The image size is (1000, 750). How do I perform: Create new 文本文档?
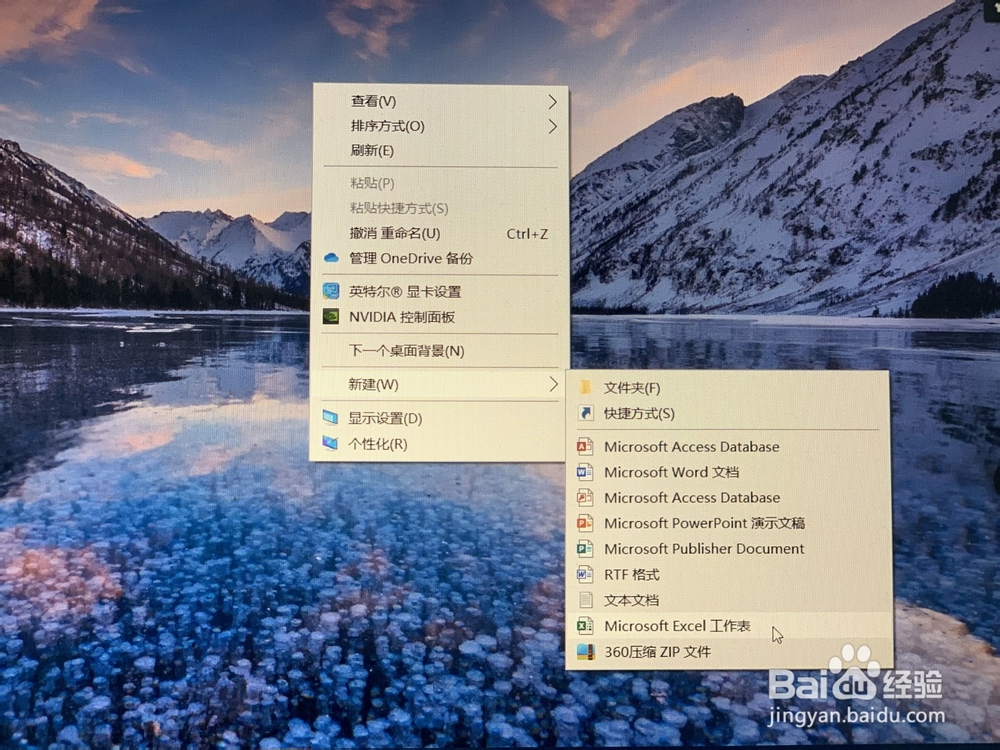tap(728, 600)
